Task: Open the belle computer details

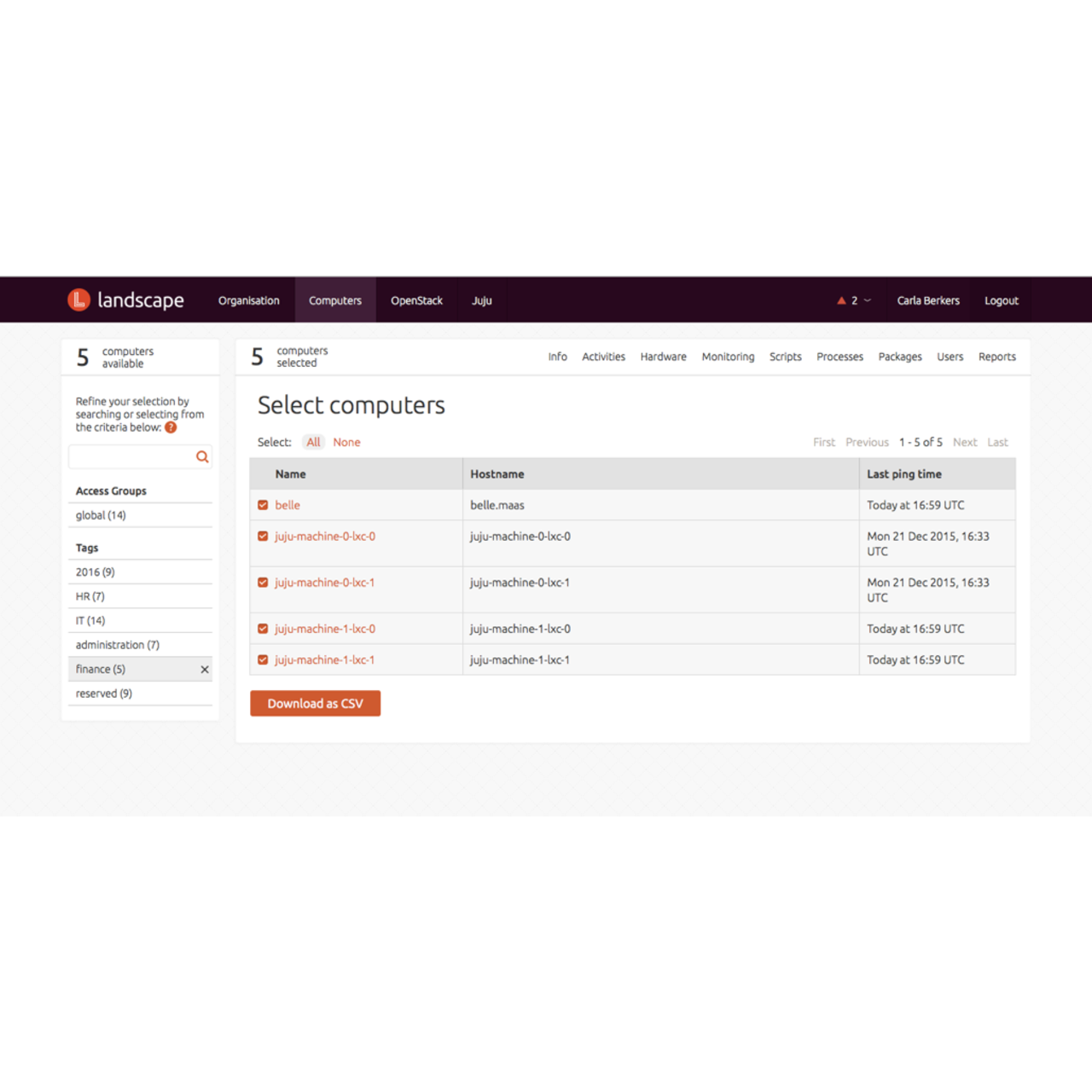Action: click(287, 505)
